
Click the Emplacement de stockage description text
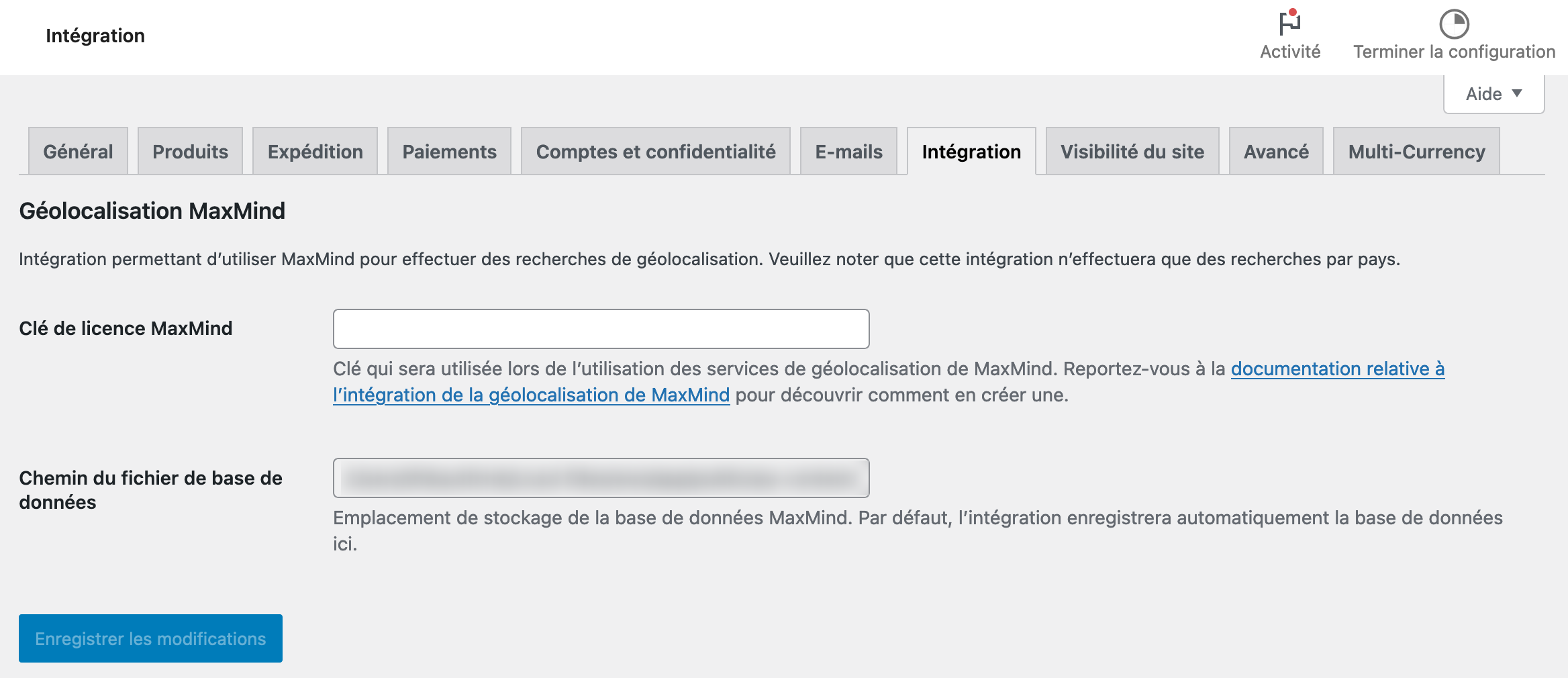918,530
